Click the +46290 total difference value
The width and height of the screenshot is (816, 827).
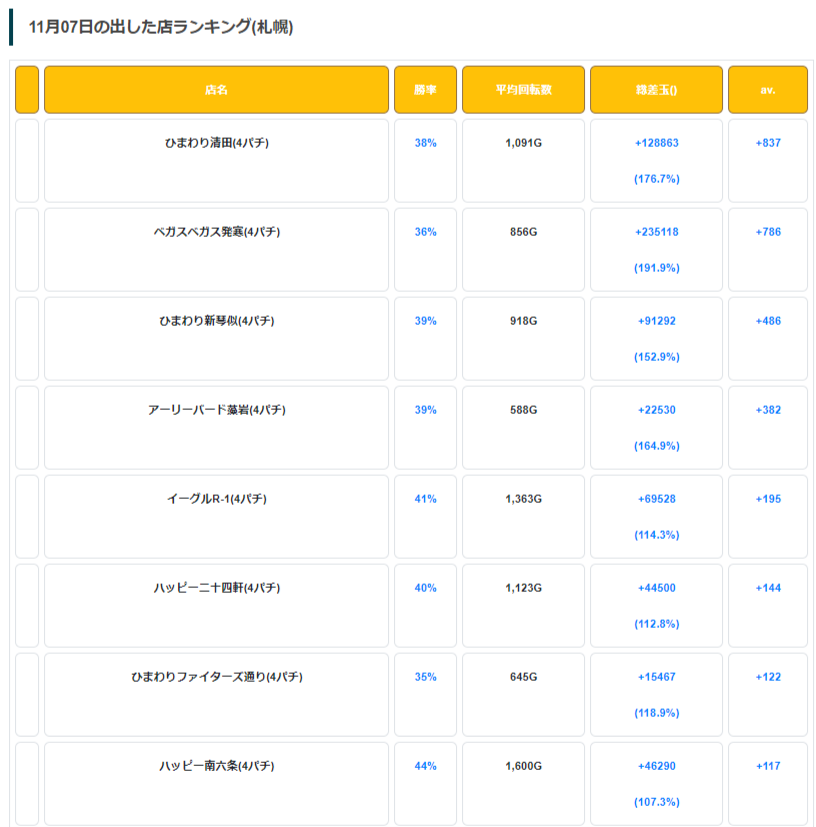(x=657, y=766)
